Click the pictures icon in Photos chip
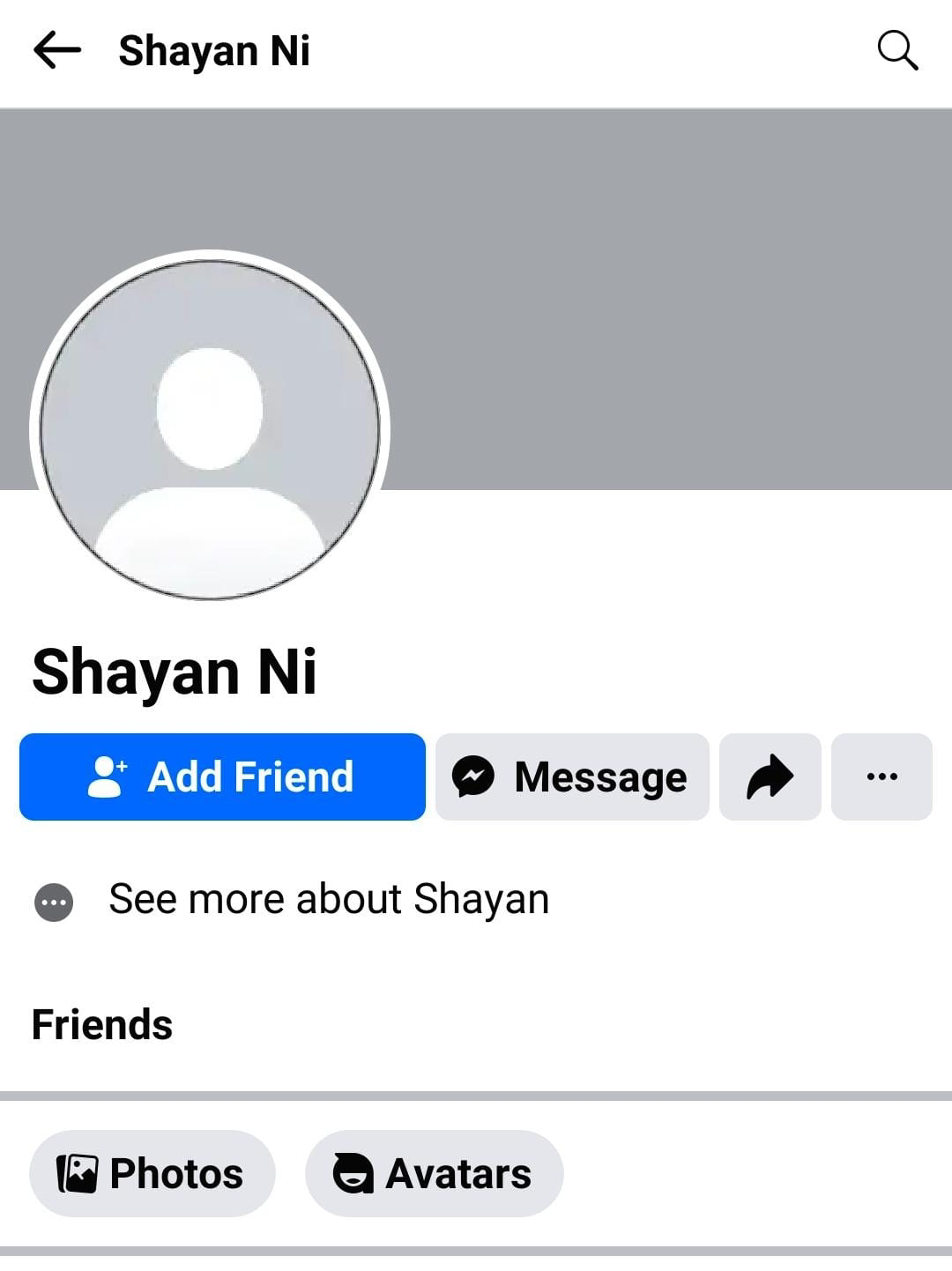The image size is (952, 1271). tap(77, 1174)
